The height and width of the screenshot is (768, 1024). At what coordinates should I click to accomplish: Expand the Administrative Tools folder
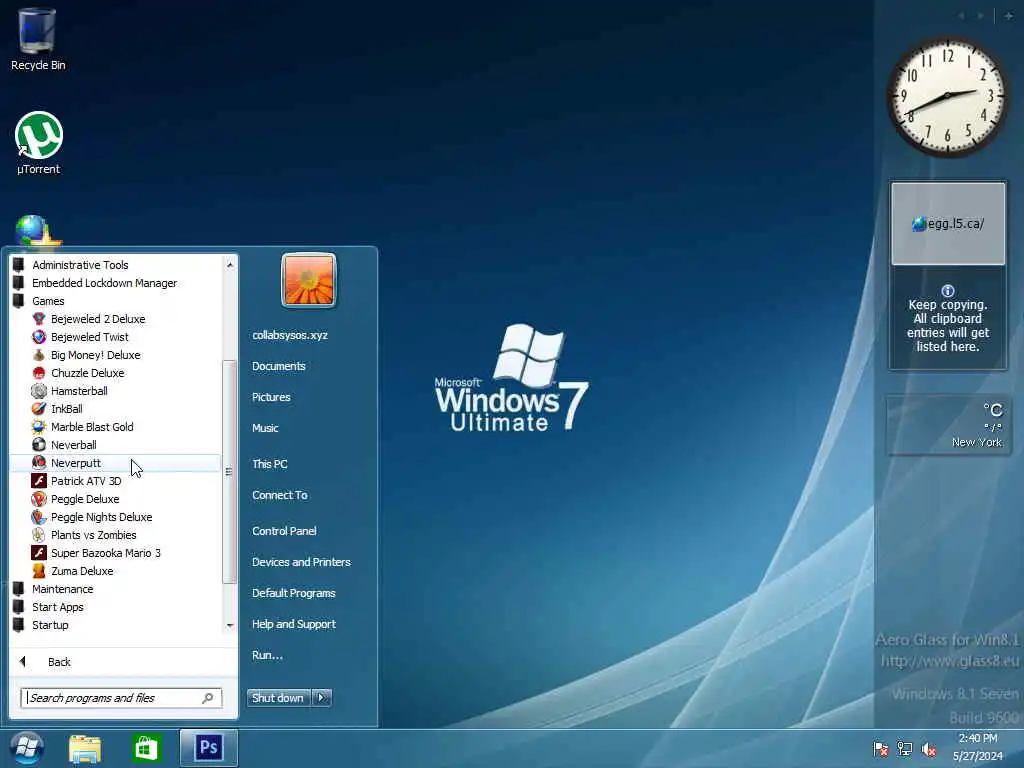80,265
